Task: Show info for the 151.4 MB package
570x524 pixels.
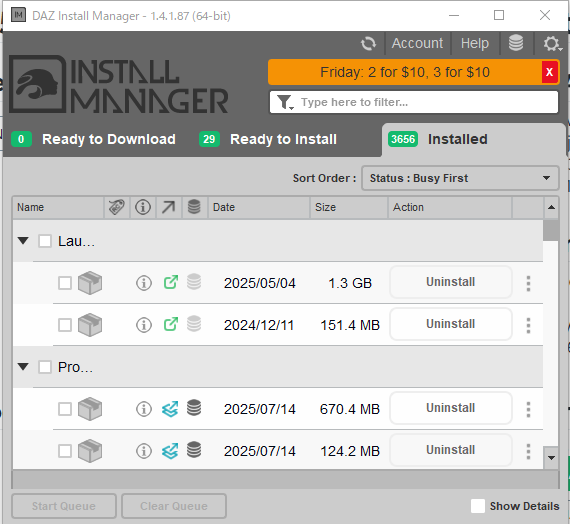Action: [144, 325]
